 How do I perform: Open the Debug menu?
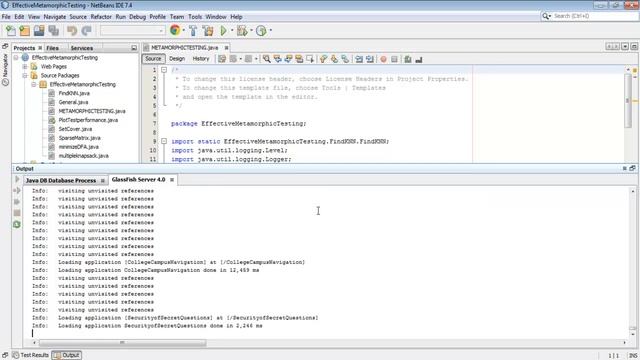coord(138,17)
